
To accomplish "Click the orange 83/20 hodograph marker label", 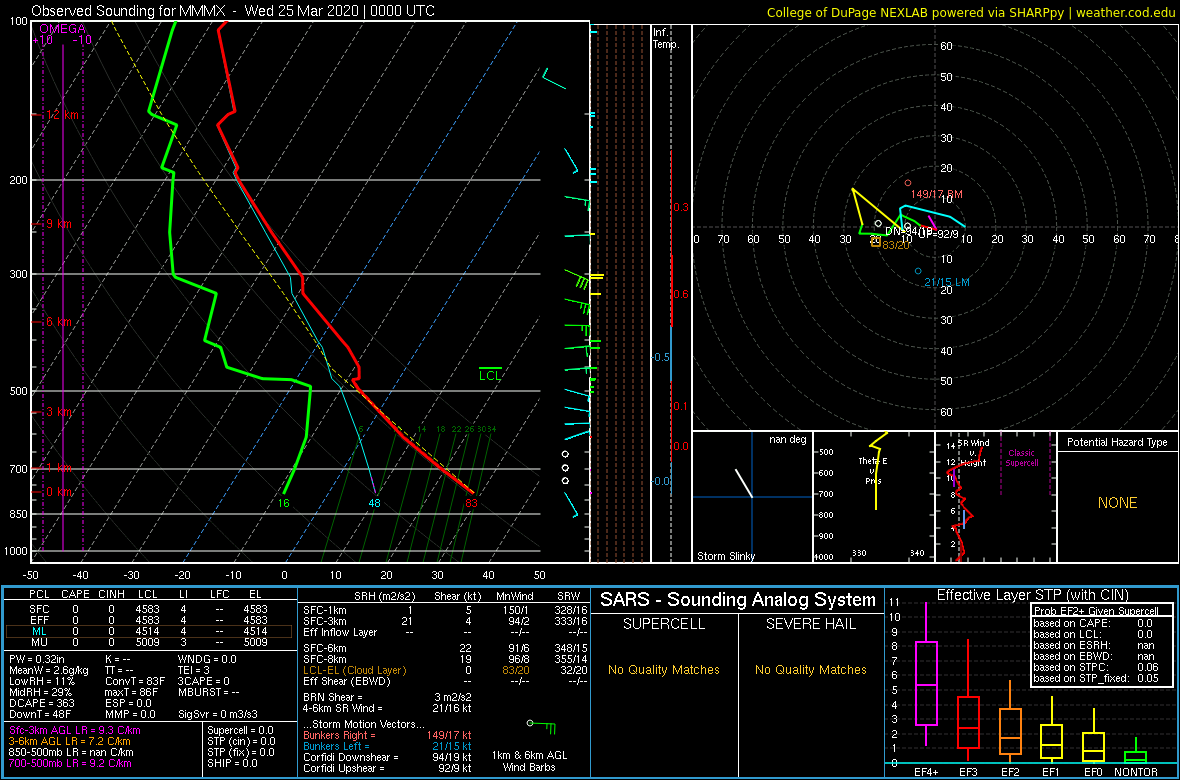I will tap(896, 245).
